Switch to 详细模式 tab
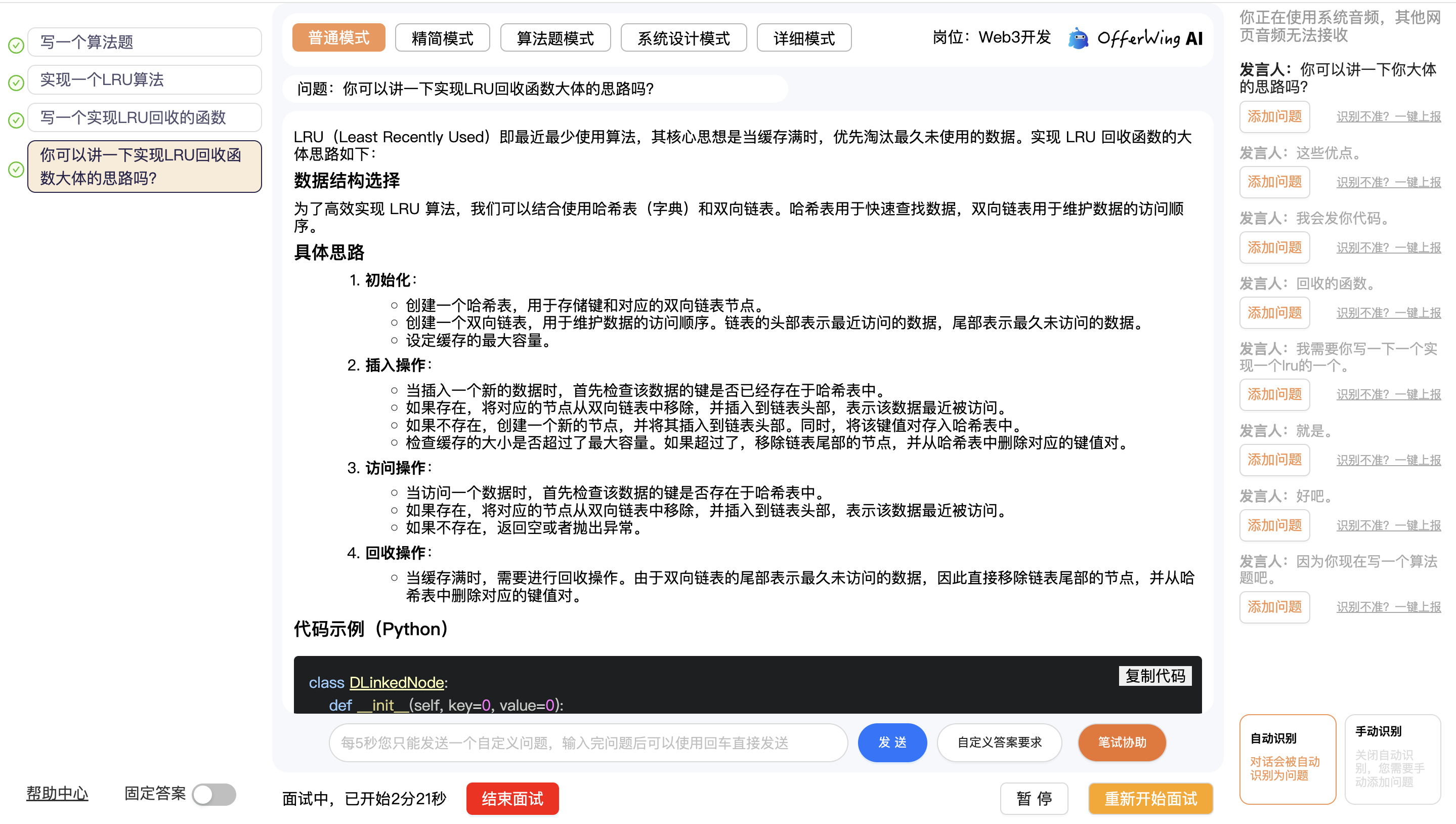The width and height of the screenshot is (1456, 824). click(803, 38)
